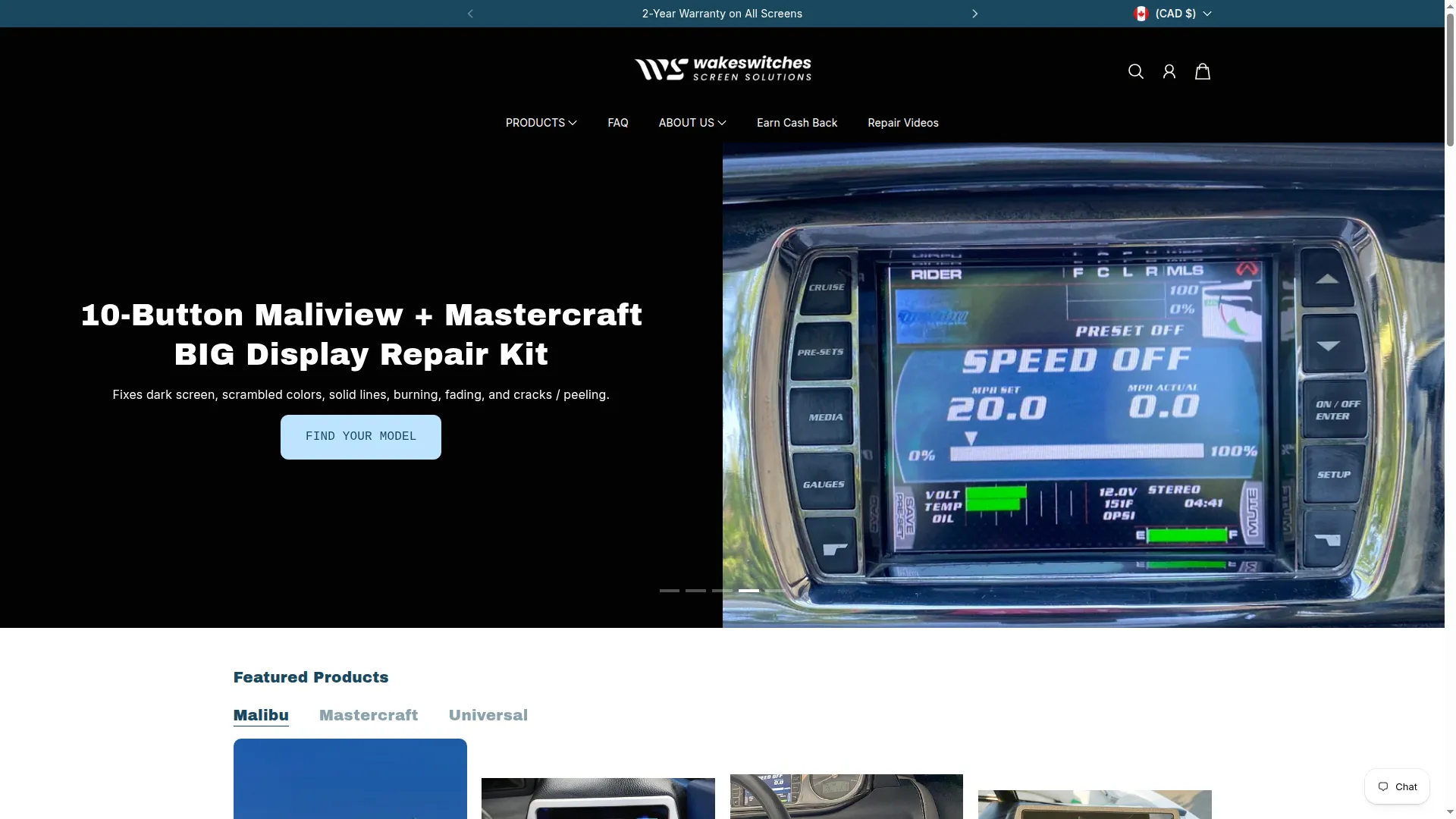This screenshot has height=819, width=1456.
Task: Open the account user icon
Action: [1169, 71]
